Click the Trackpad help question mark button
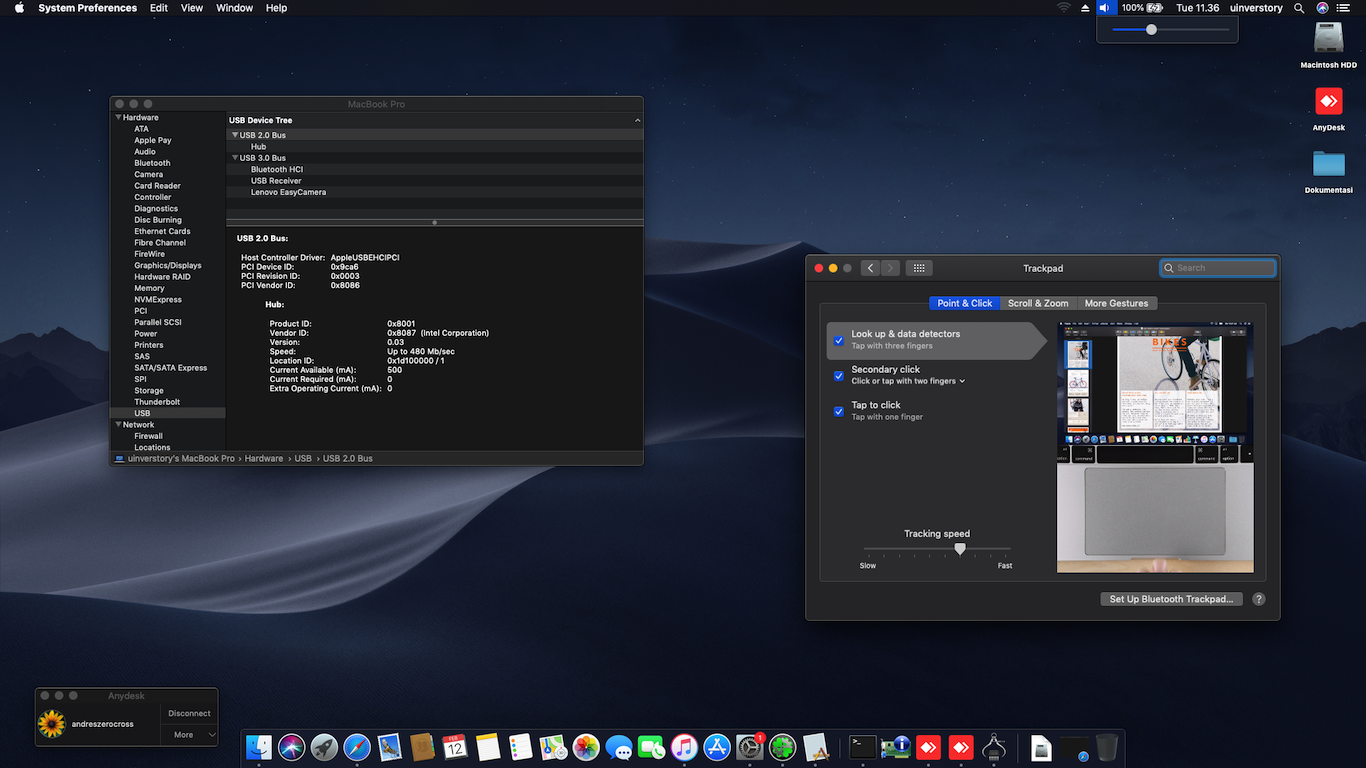 pyautogui.click(x=1259, y=599)
